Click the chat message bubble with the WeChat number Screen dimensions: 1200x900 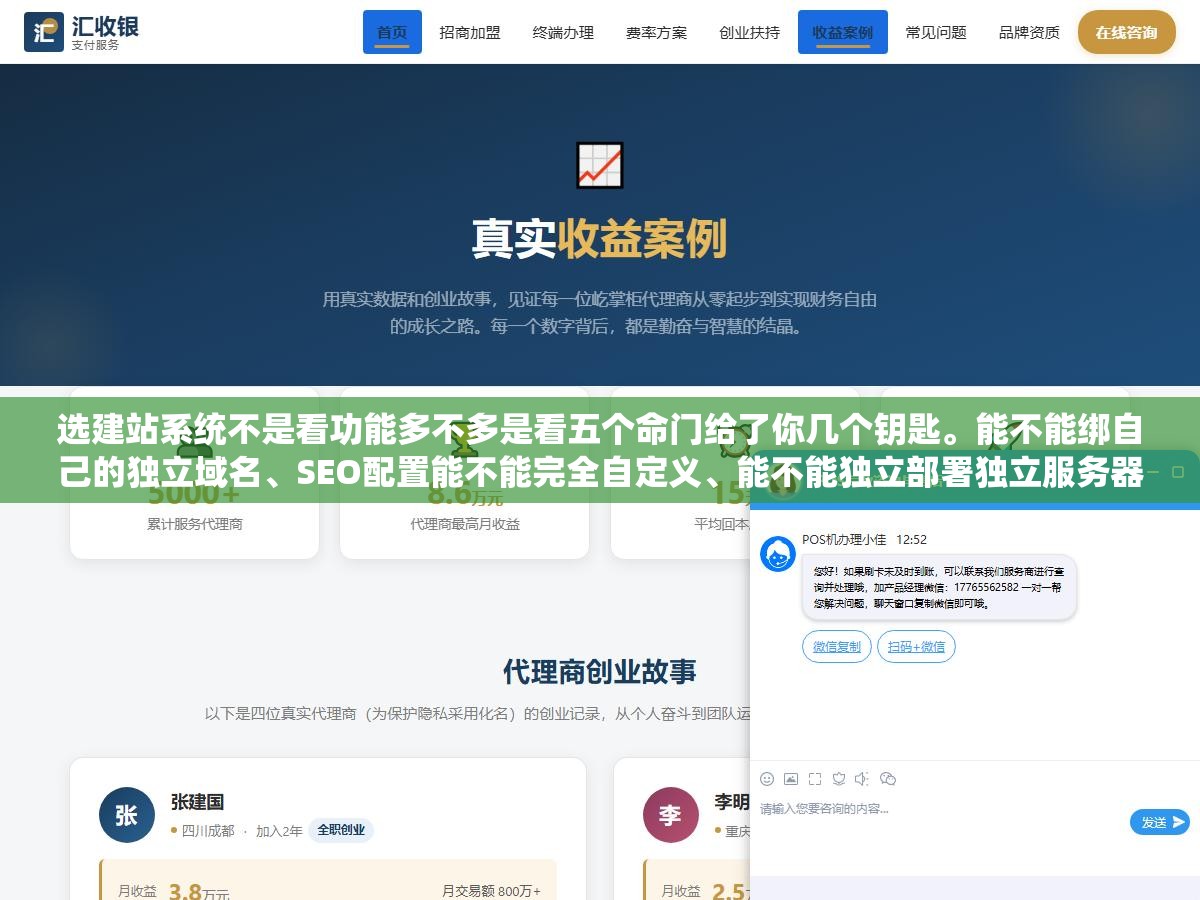[x=939, y=587]
